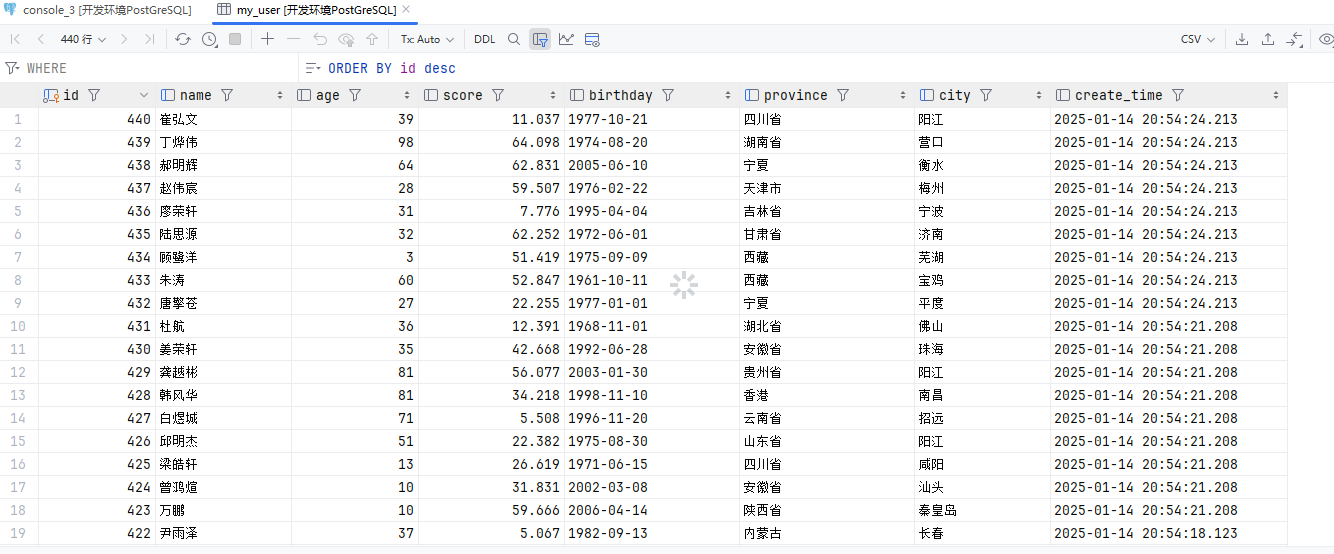Toggle the highlighted local filter button

point(540,39)
